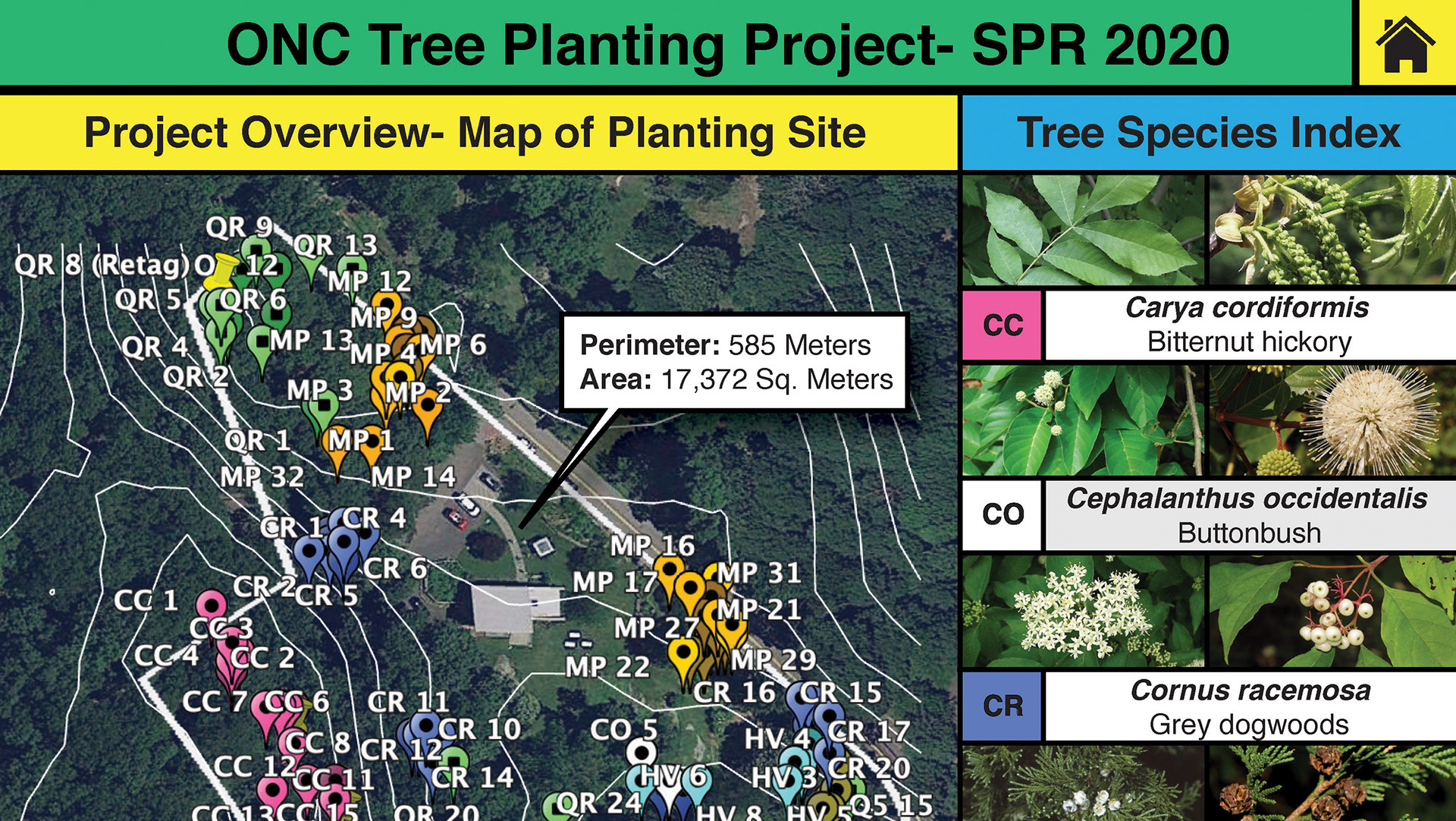Click the ONC Tree Planting Project title bar
Image resolution: width=1456 pixels, height=821 pixels.
(x=676, y=43)
